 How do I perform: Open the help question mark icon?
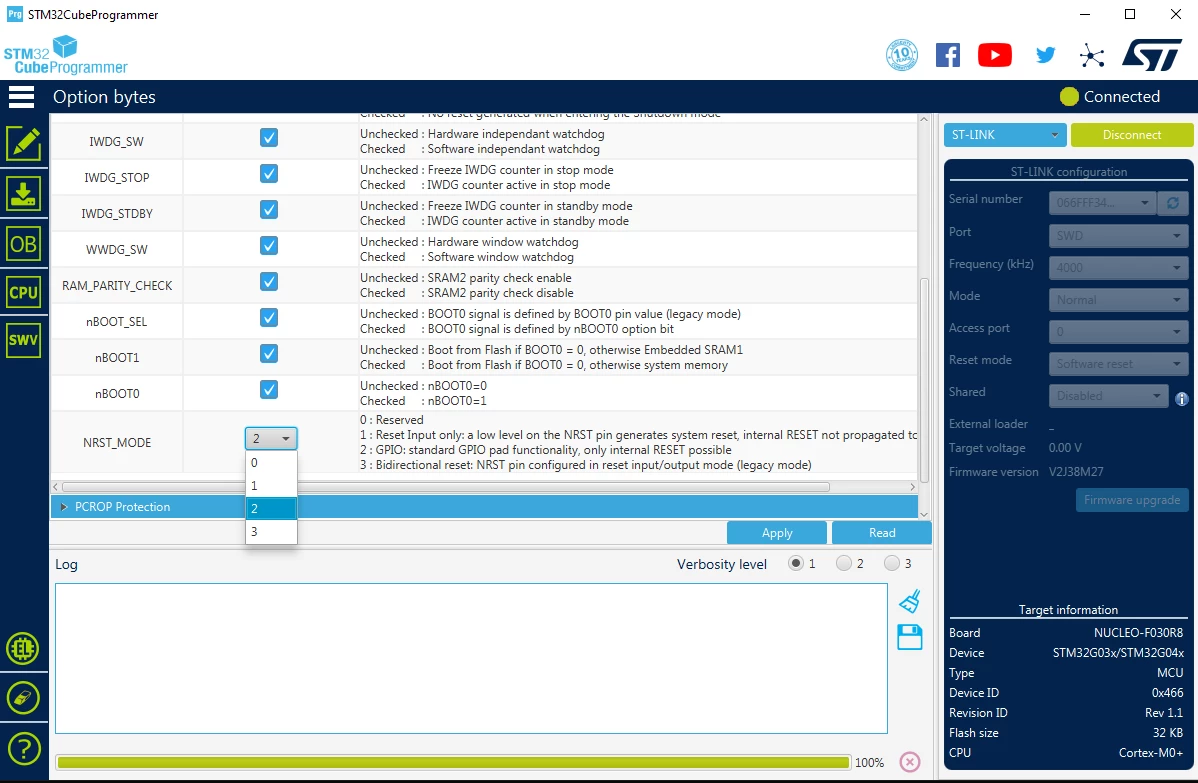tap(23, 749)
